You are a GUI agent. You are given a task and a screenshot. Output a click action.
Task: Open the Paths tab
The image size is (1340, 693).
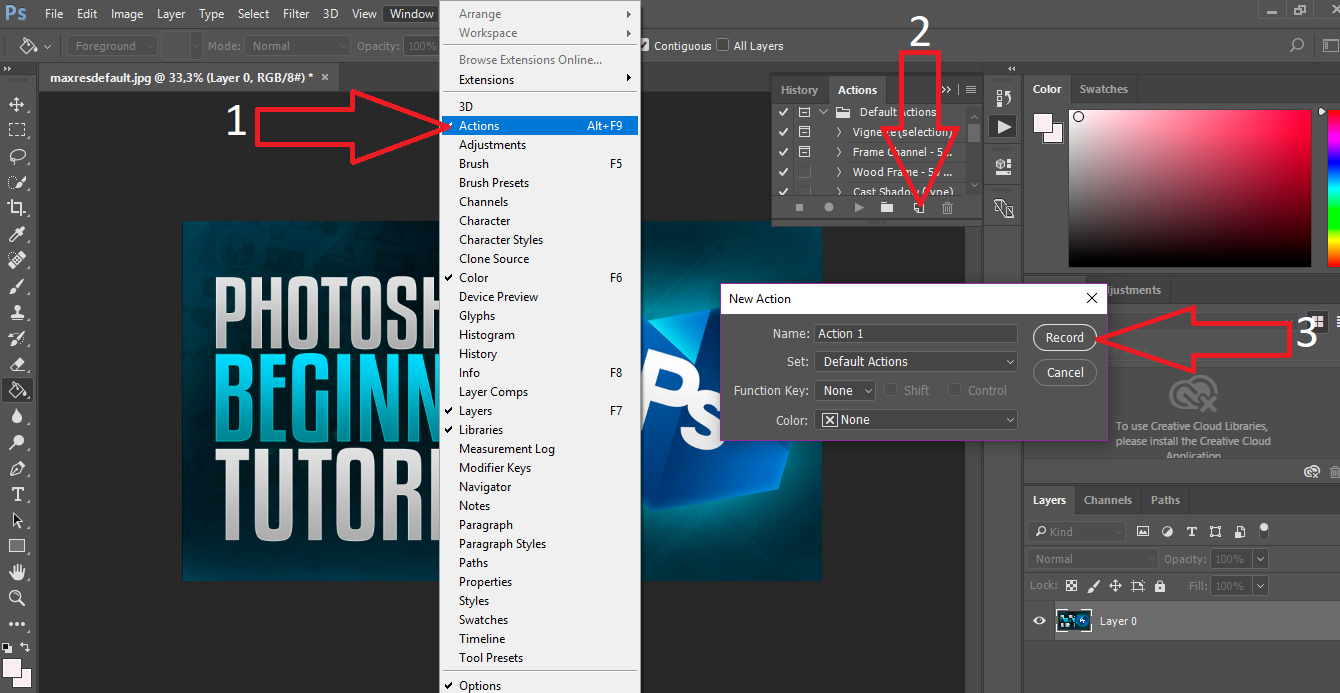pyautogui.click(x=1165, y=500)
